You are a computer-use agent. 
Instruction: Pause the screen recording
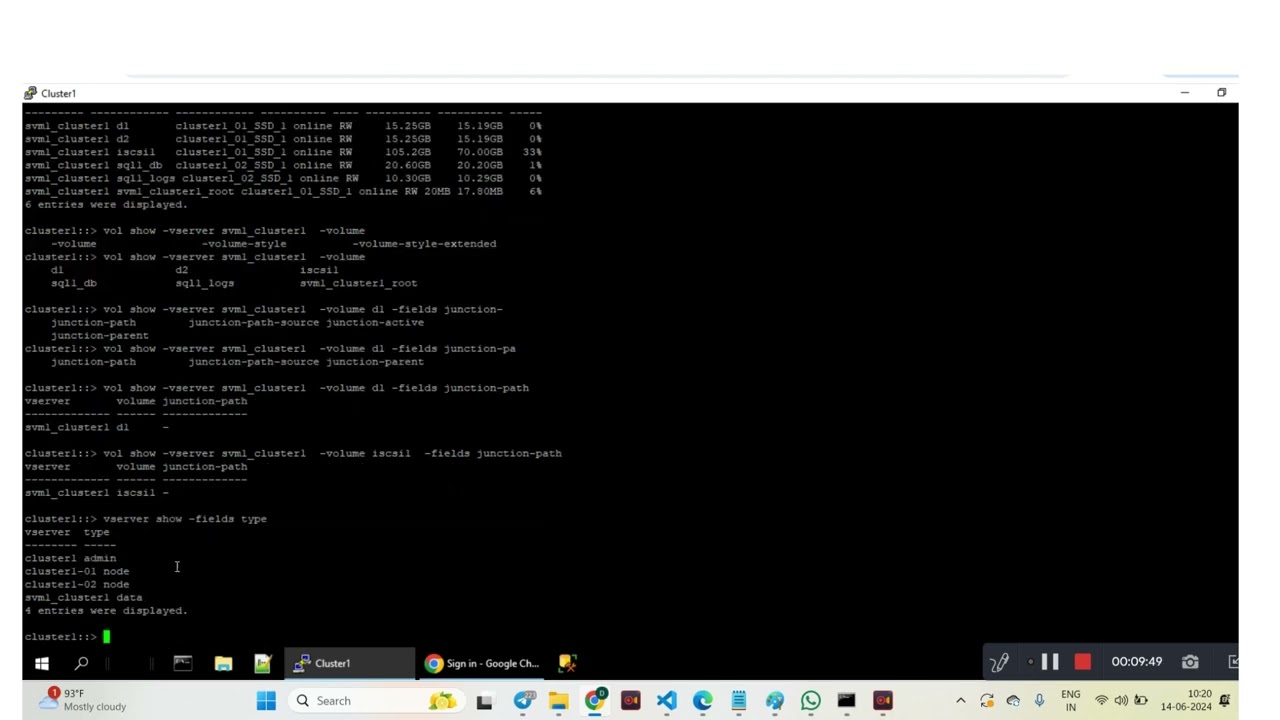click(x=1050, y=661)
